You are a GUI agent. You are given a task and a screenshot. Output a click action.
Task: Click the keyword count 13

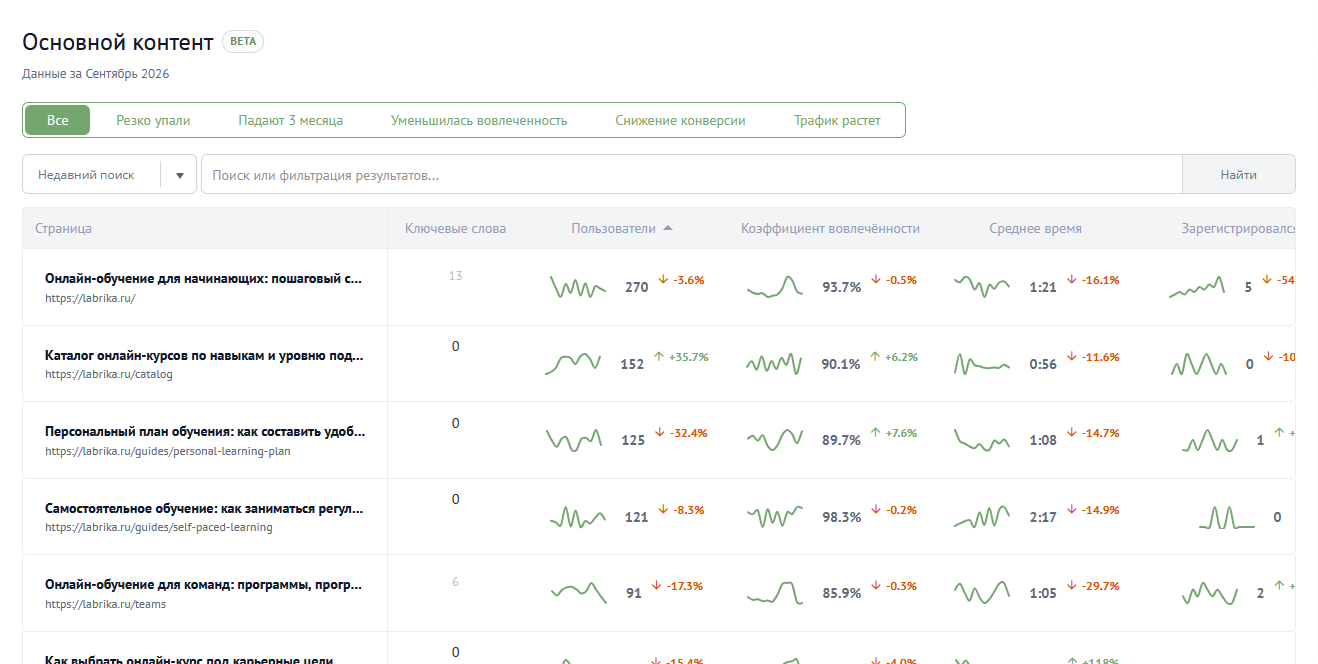point(455,276)
